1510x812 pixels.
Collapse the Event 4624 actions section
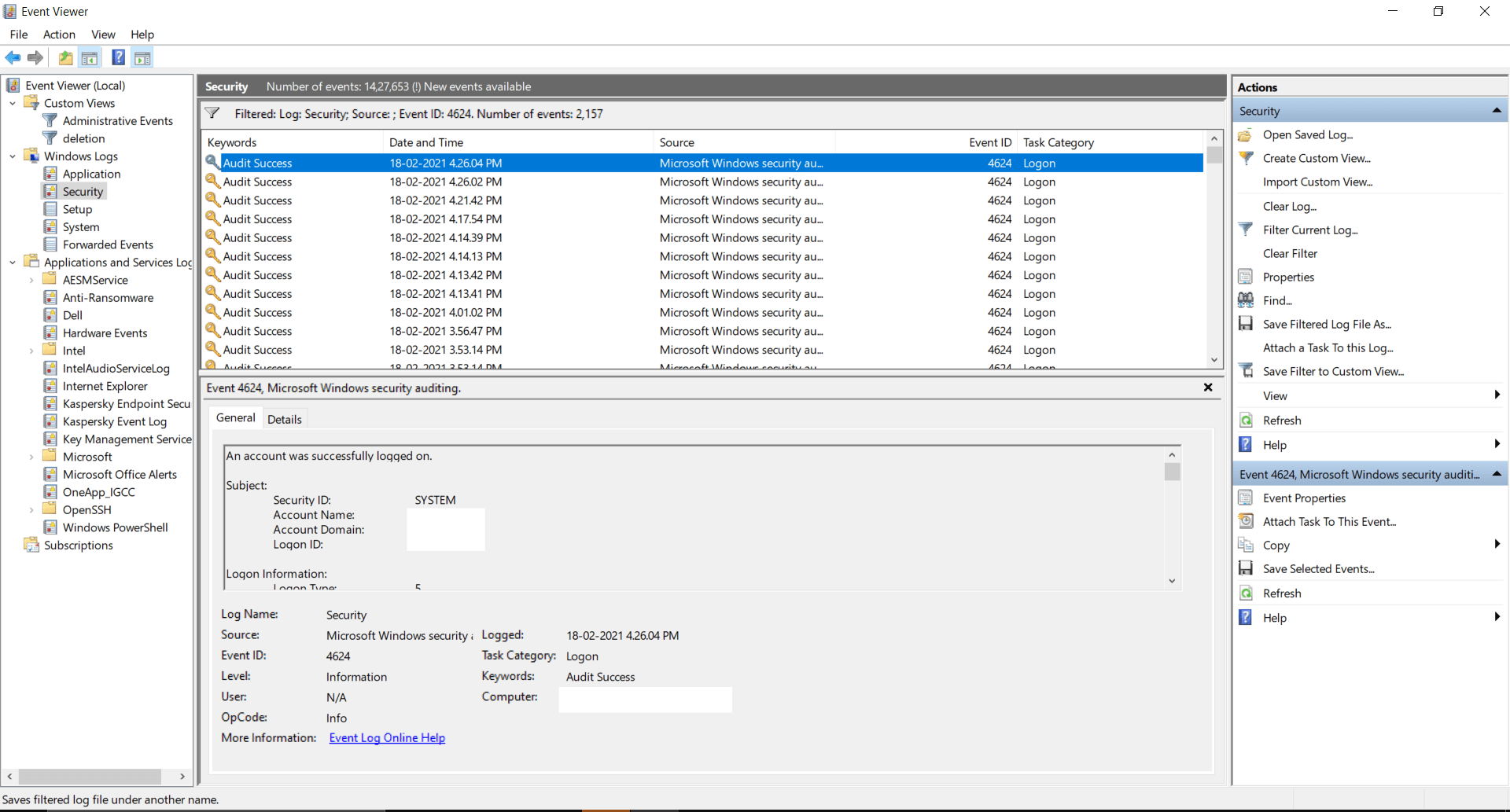[x=1497, y=474]
